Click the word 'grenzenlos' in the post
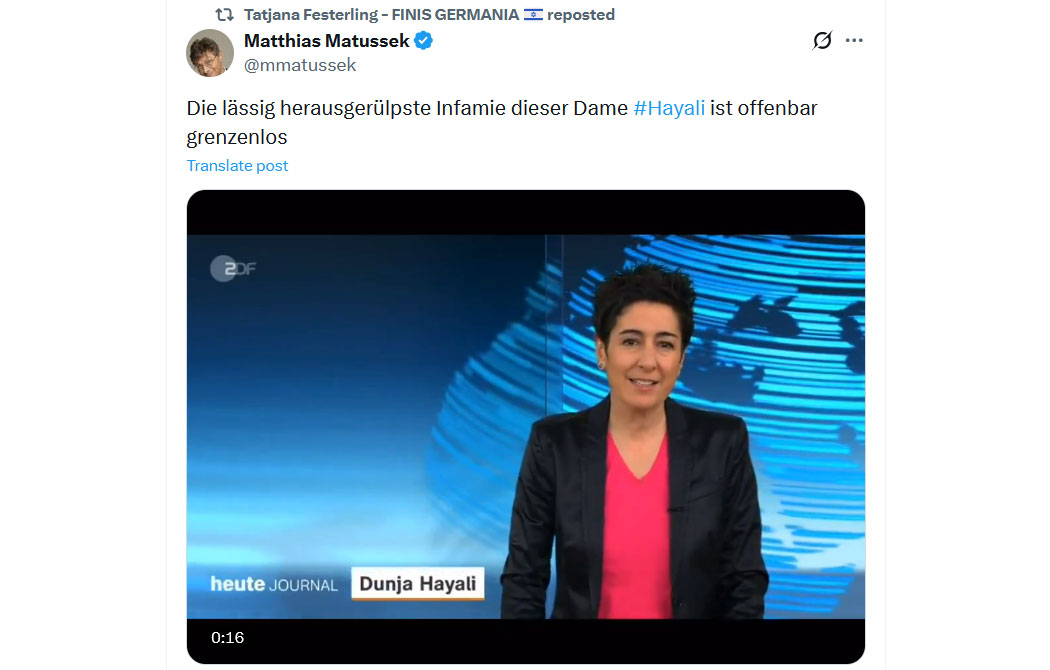 click(x=237, y=137)
